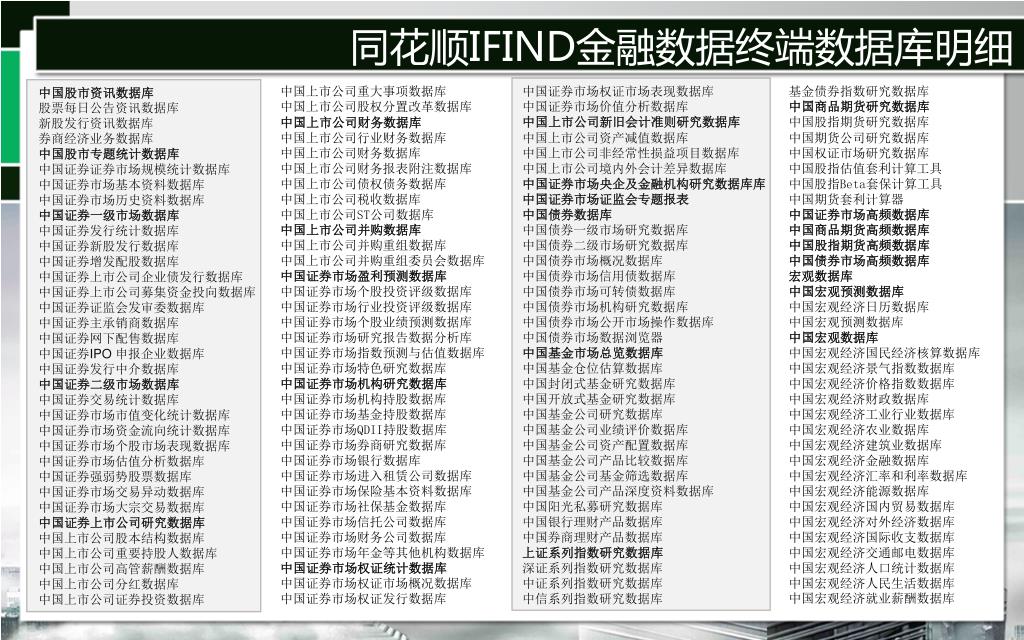This screenshot has width=1024, height=640.
Task: Click the entry 中国上市公司高管薪酬数据库
Action: [121, 569]
